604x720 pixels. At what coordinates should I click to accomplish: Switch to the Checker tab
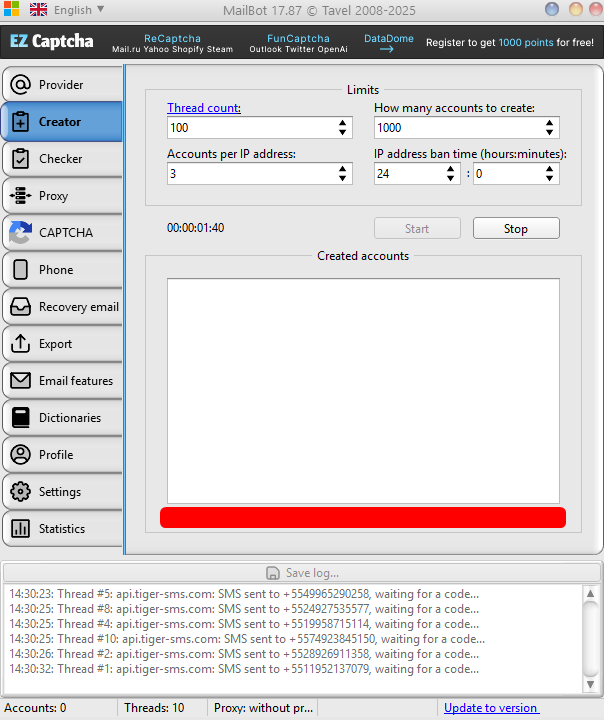(63, 158)
